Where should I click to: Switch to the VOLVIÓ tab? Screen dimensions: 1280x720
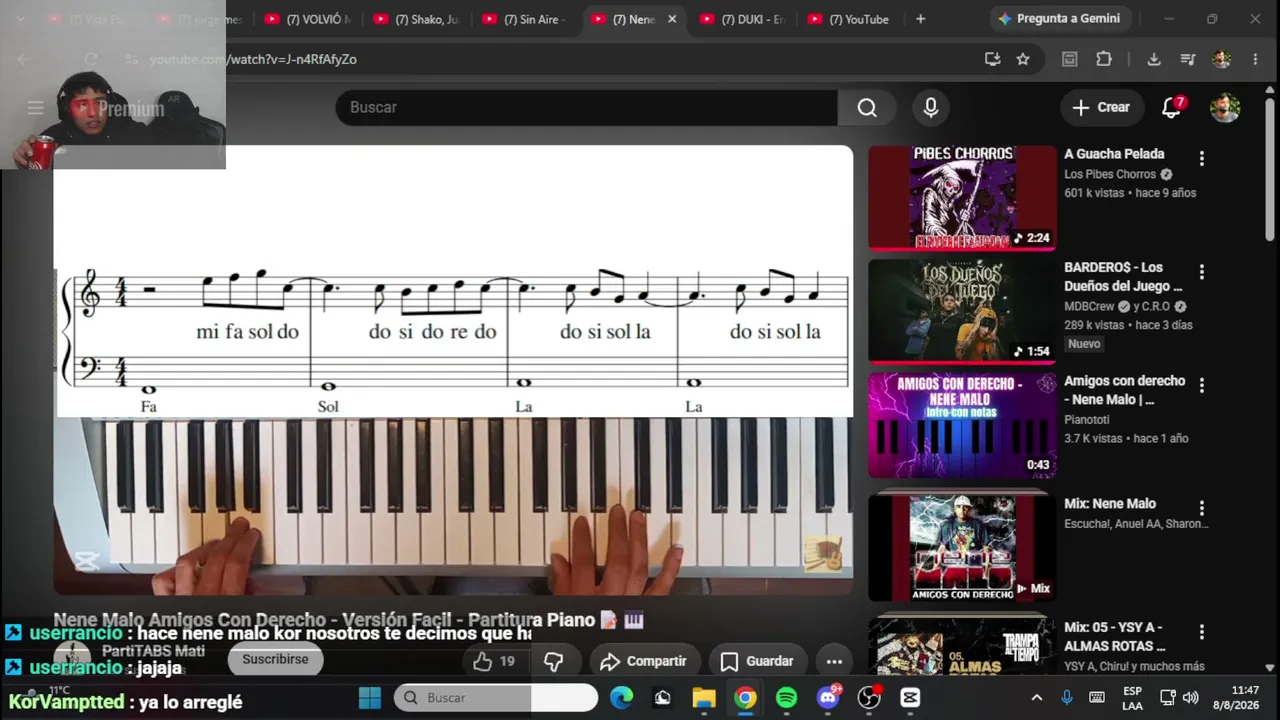pos(308,19)
